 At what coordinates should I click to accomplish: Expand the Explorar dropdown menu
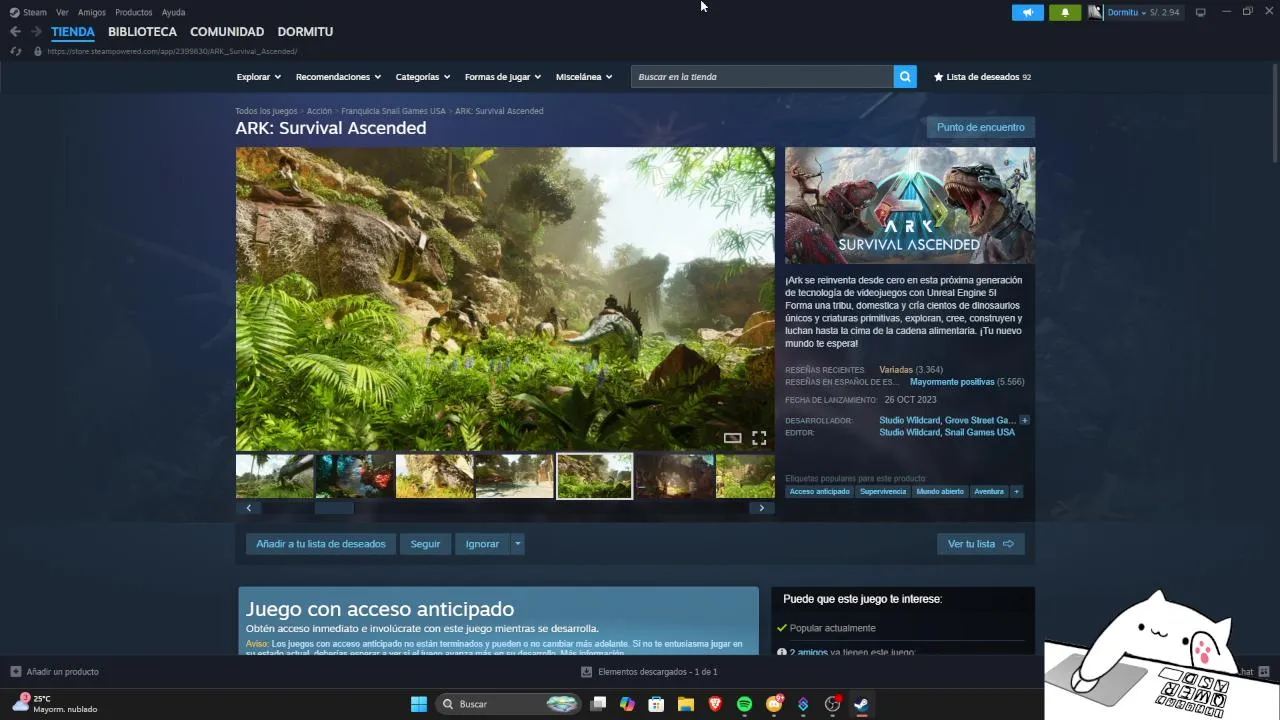pyautogui.click(x=259, y=77)
